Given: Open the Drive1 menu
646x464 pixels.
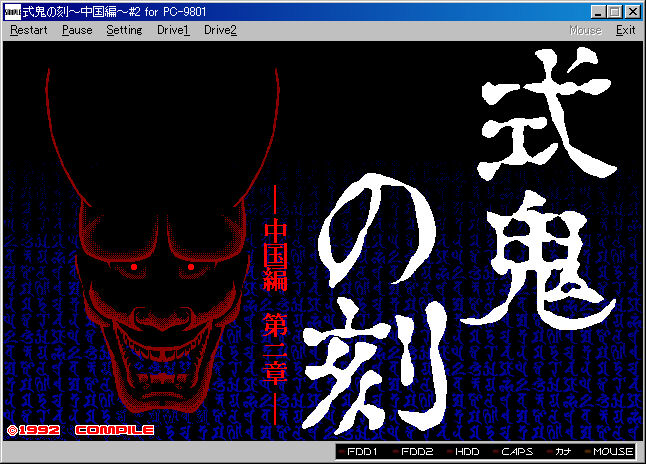Looking at the screenshot, I should [x=173, y=30].
